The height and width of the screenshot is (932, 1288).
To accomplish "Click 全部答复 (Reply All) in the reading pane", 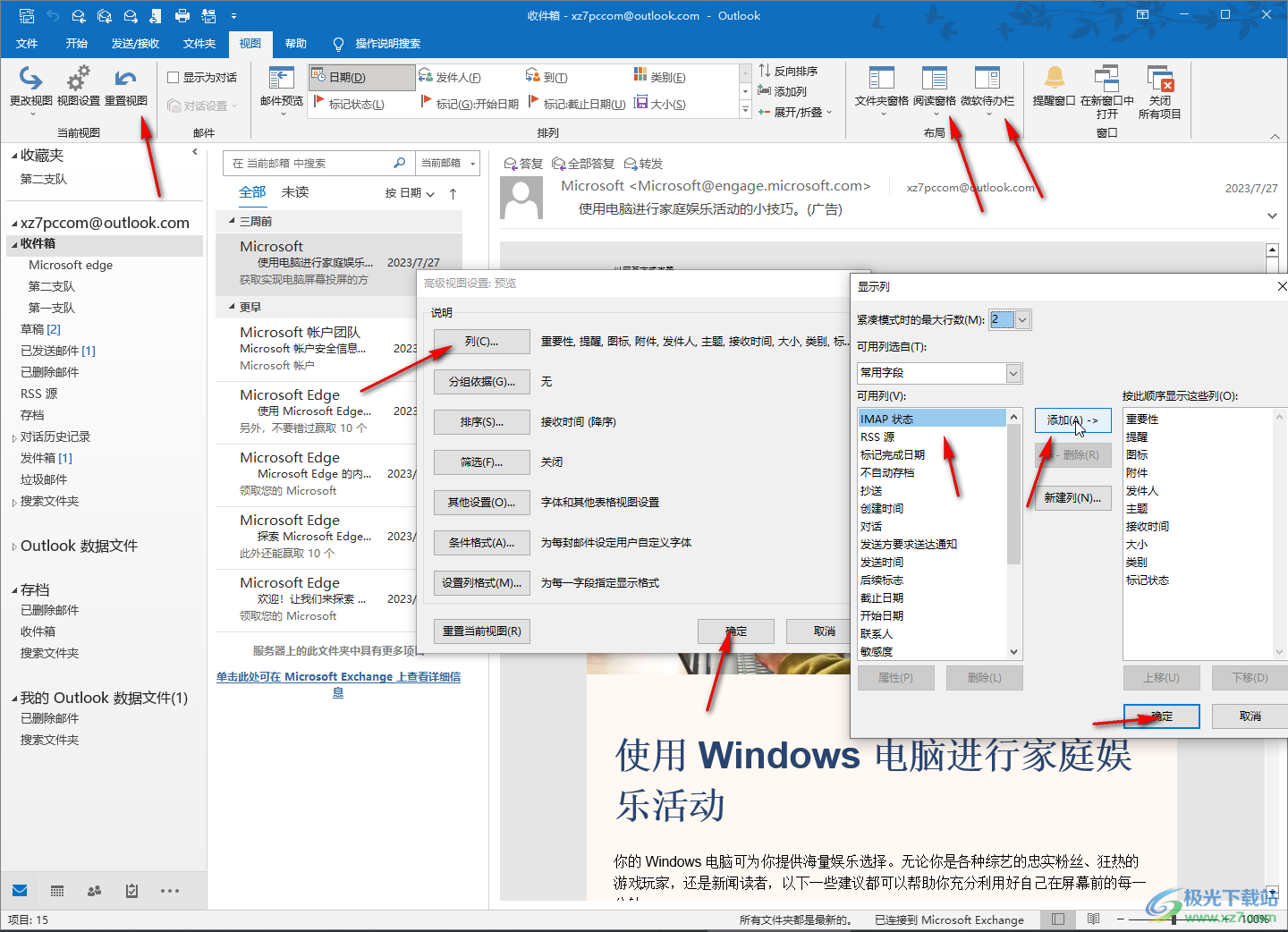I will tap(583, 164).
